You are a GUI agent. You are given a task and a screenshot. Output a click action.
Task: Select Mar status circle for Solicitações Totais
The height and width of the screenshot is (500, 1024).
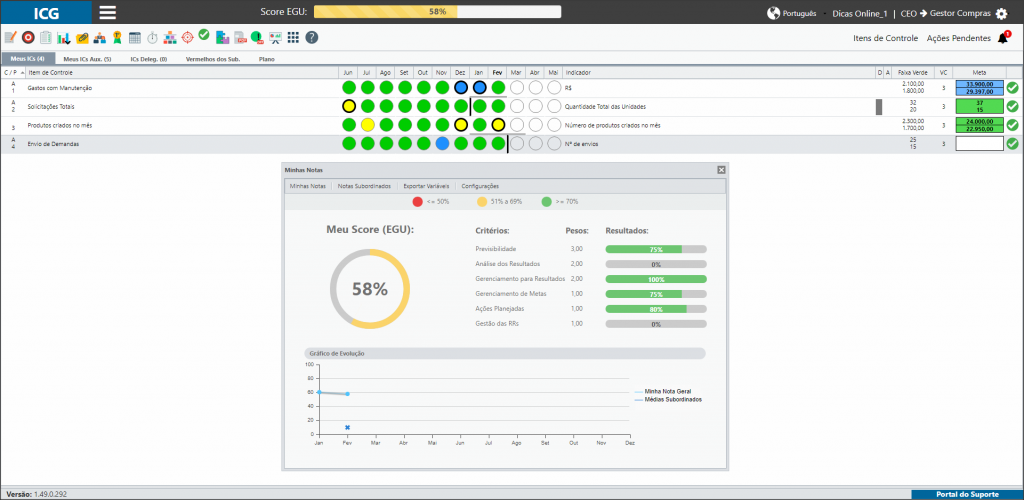coord(517,106)
